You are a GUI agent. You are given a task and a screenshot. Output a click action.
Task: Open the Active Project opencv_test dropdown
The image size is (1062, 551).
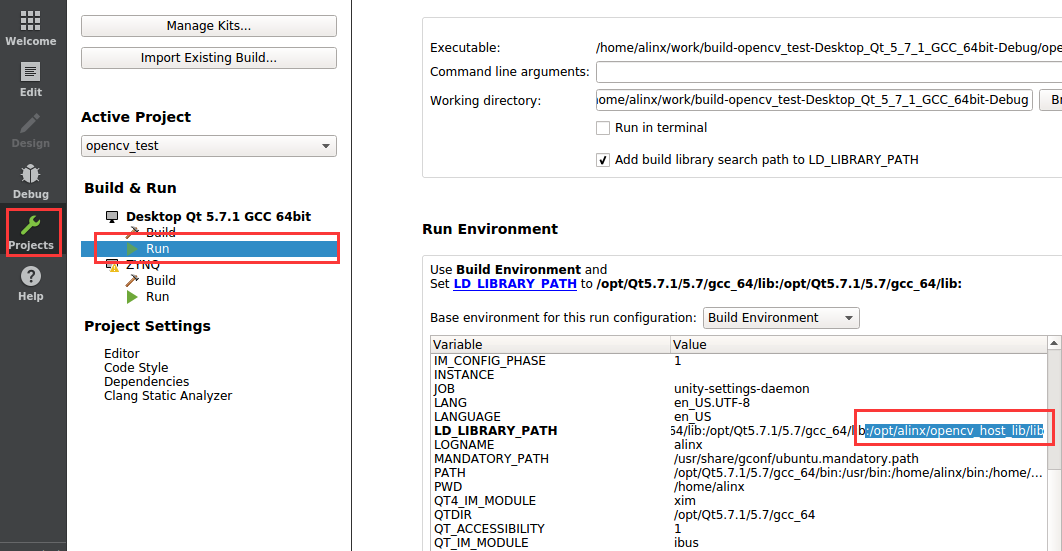(x=209, y=146)
